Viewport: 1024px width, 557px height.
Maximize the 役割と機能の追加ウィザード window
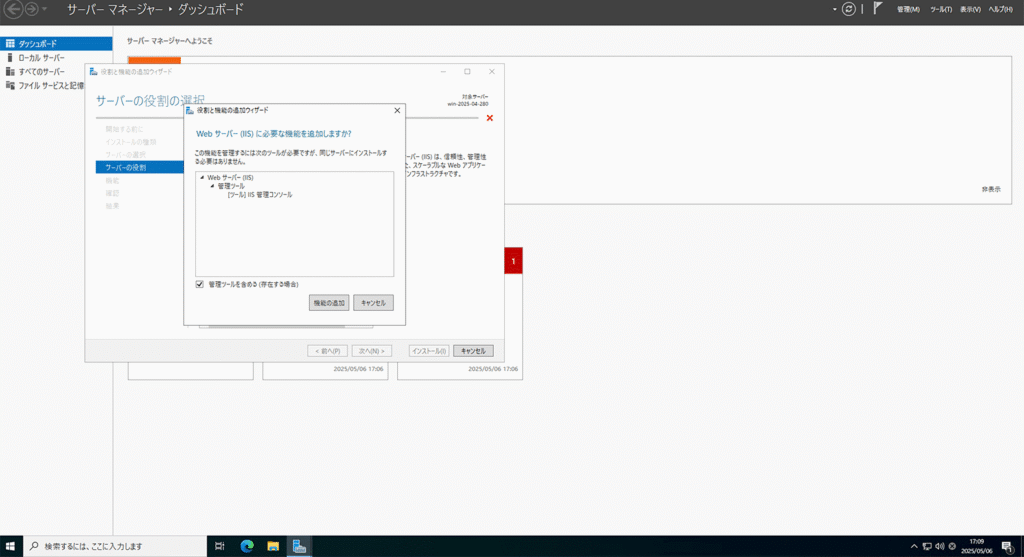click(467, 72)
